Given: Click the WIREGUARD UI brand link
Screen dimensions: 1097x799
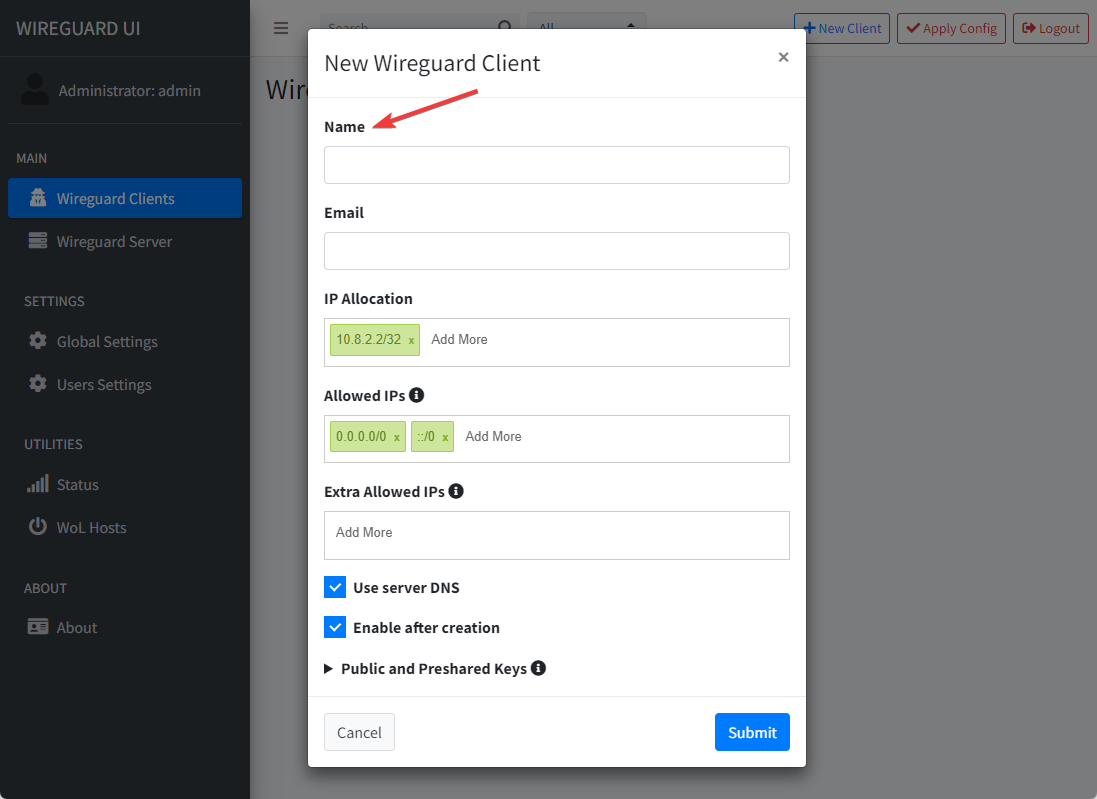Looking at the screenshot, I should point(78,29).
